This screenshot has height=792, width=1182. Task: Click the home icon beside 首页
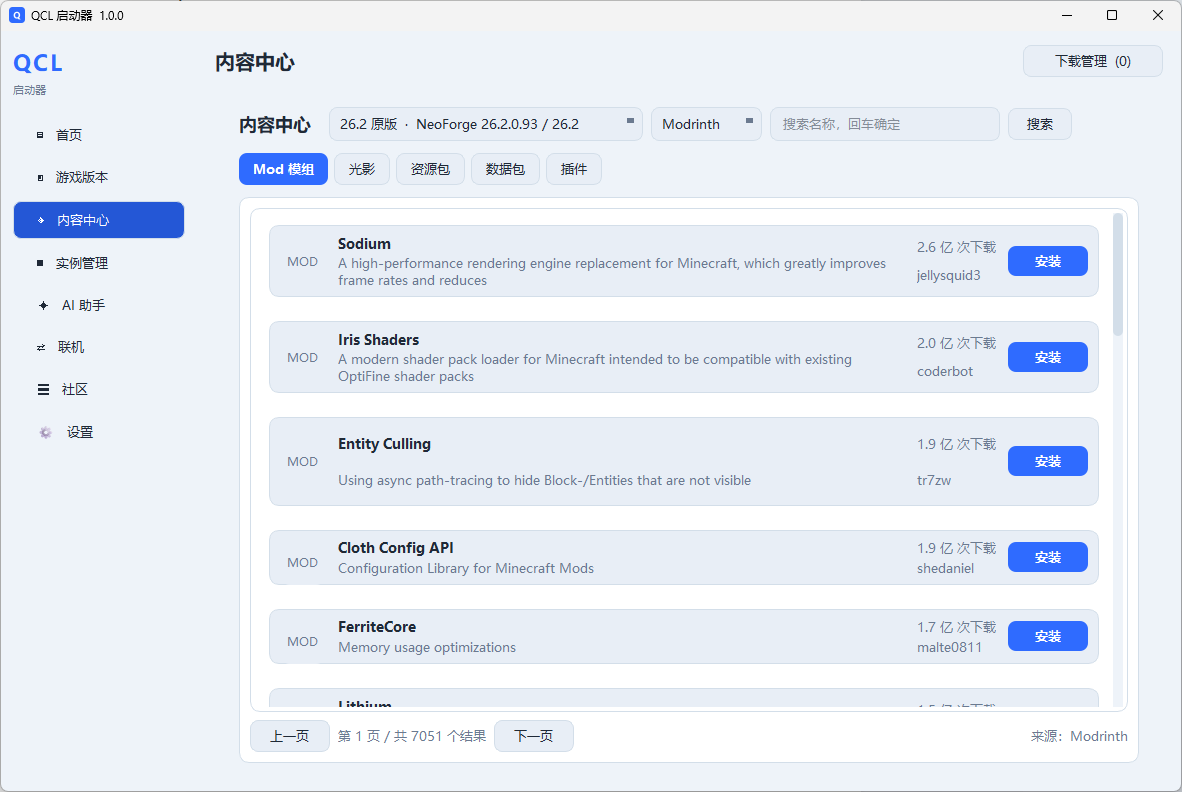point(40,135)
